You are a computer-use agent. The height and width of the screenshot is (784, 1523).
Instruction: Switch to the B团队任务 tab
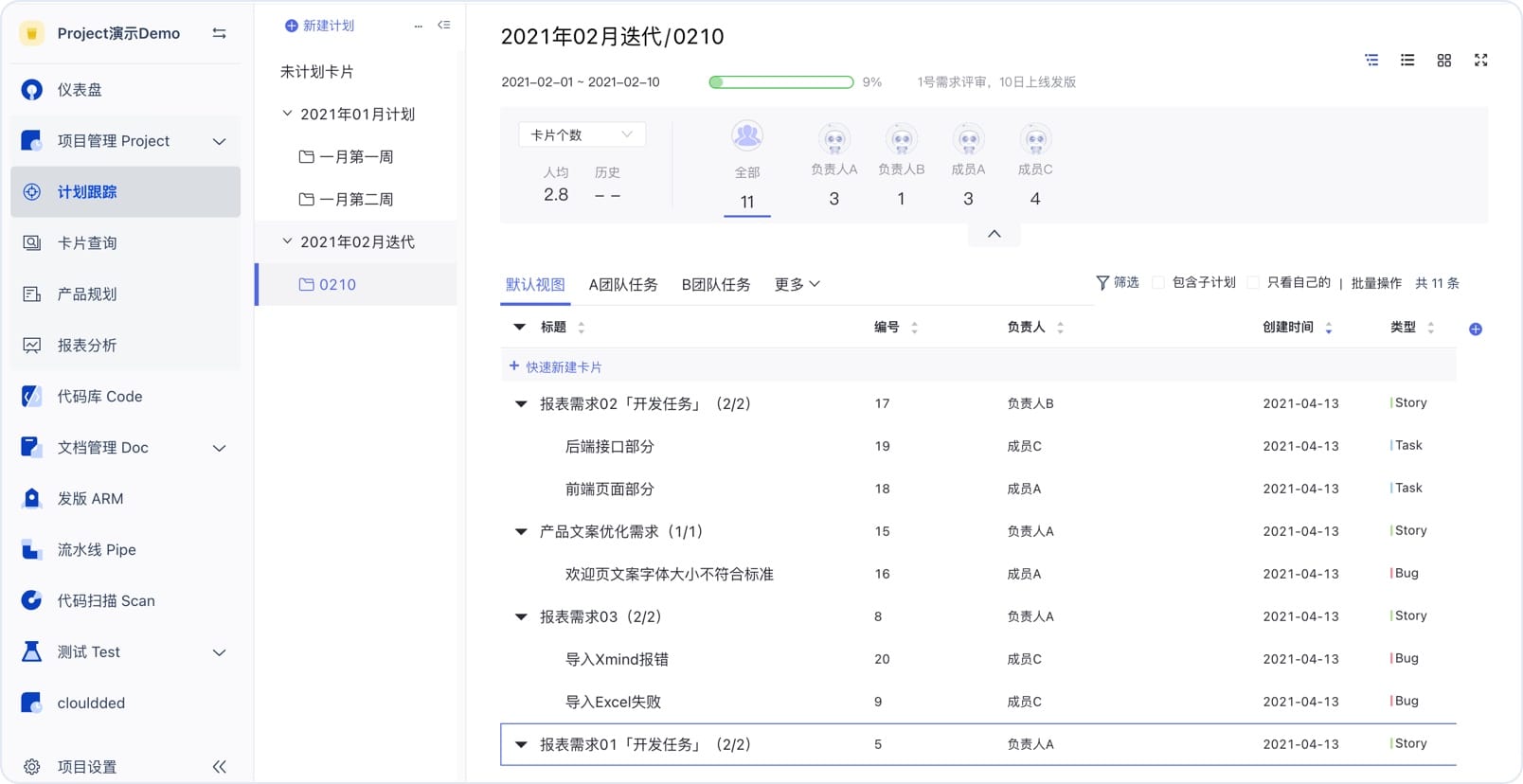tap(715, 284)
